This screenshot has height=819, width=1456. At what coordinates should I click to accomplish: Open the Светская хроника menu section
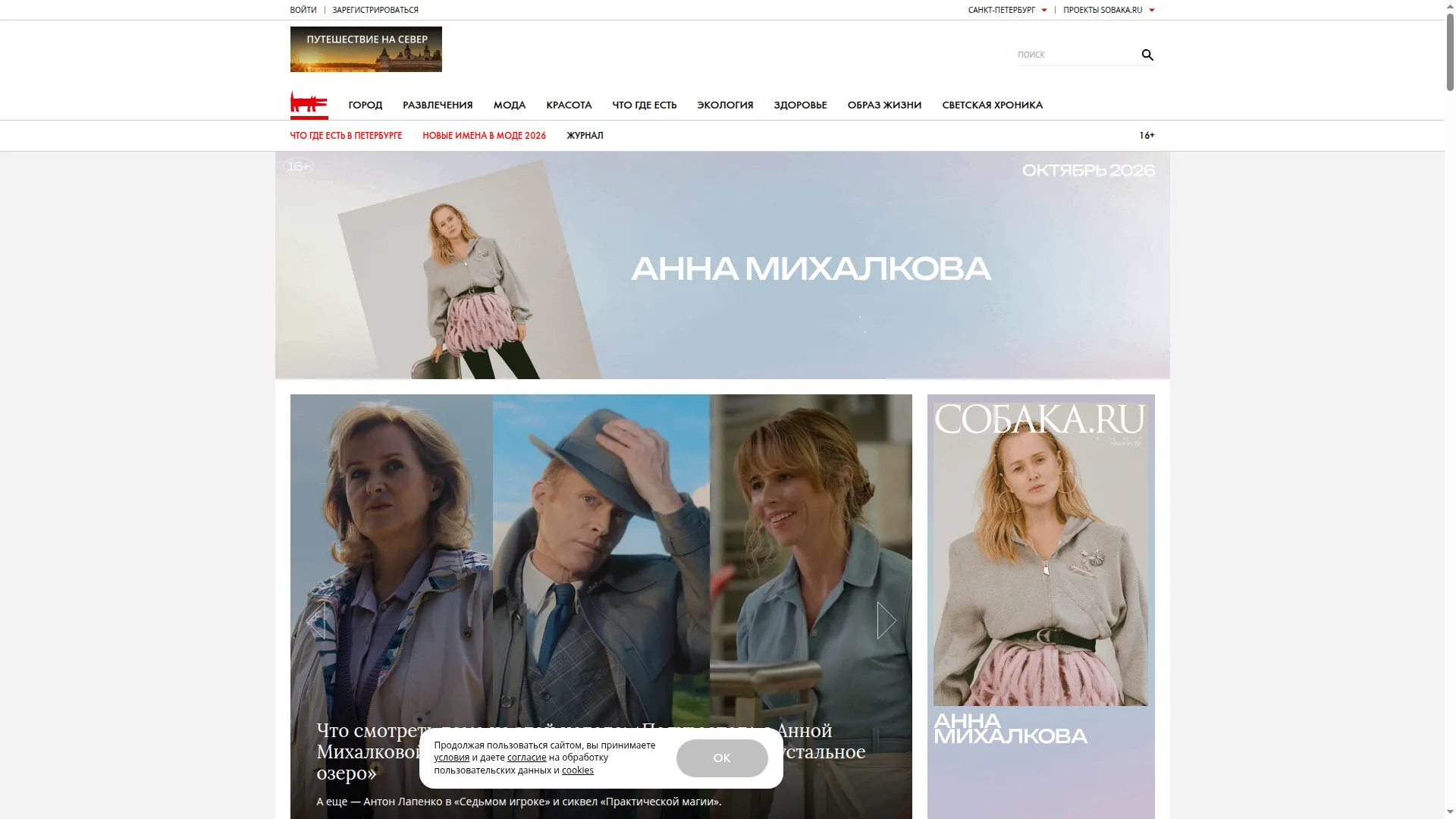pyautogui.click(x=992, y=105)
